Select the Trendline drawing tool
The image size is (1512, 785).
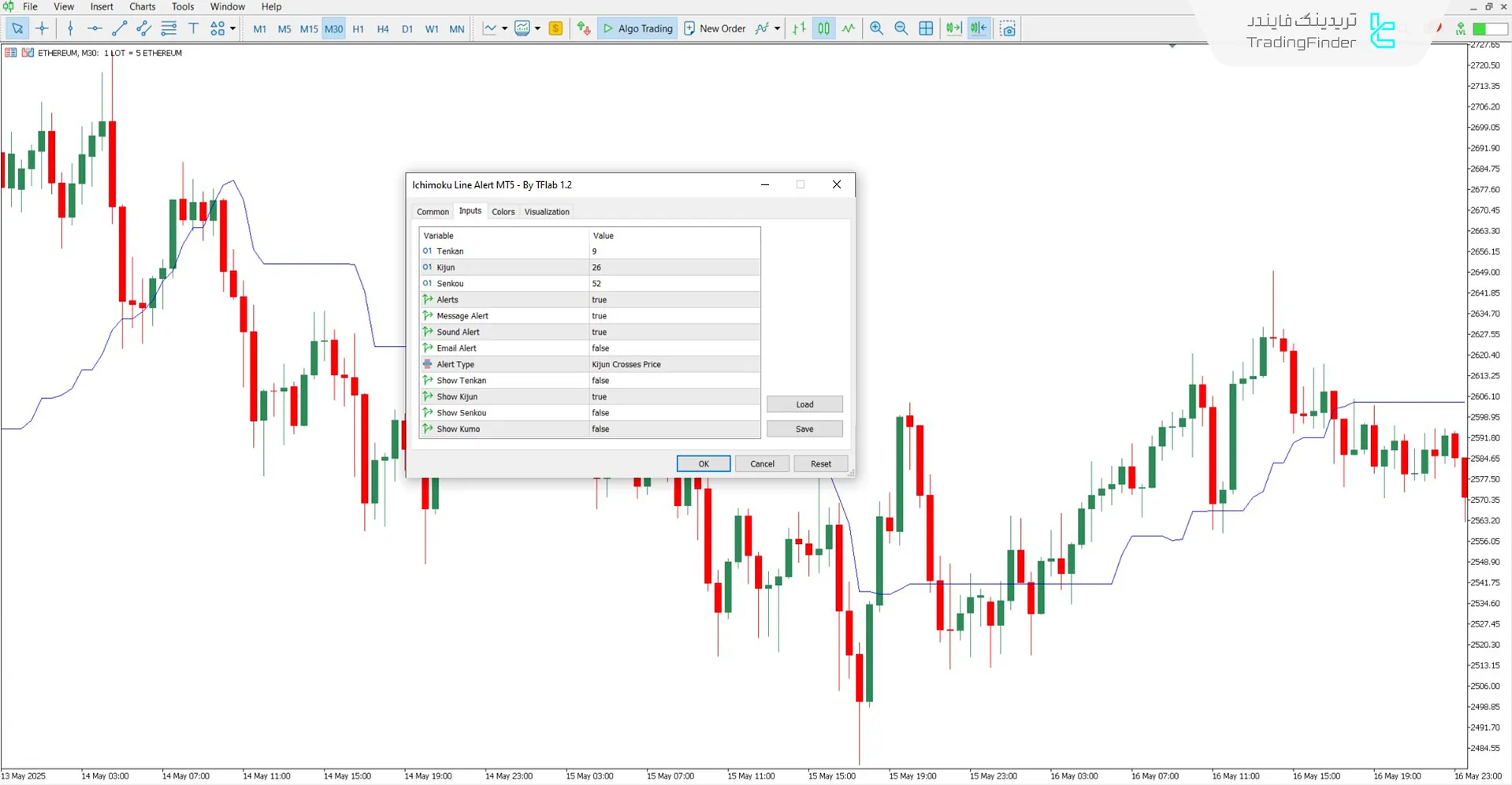click(120, 28)
